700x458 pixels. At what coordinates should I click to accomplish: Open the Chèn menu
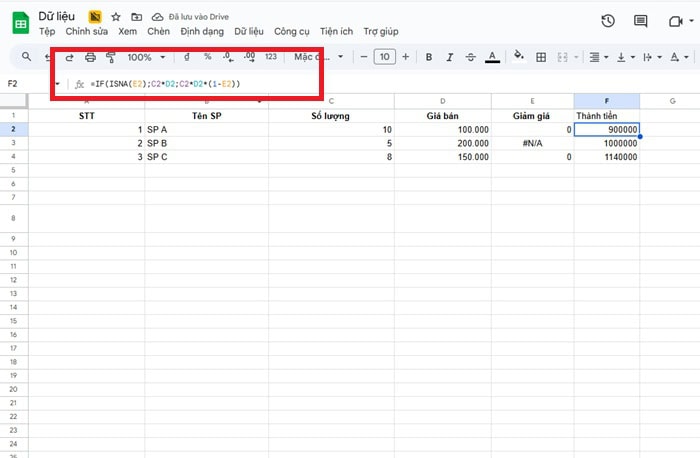pyautogui.click(x=158, y=31)
